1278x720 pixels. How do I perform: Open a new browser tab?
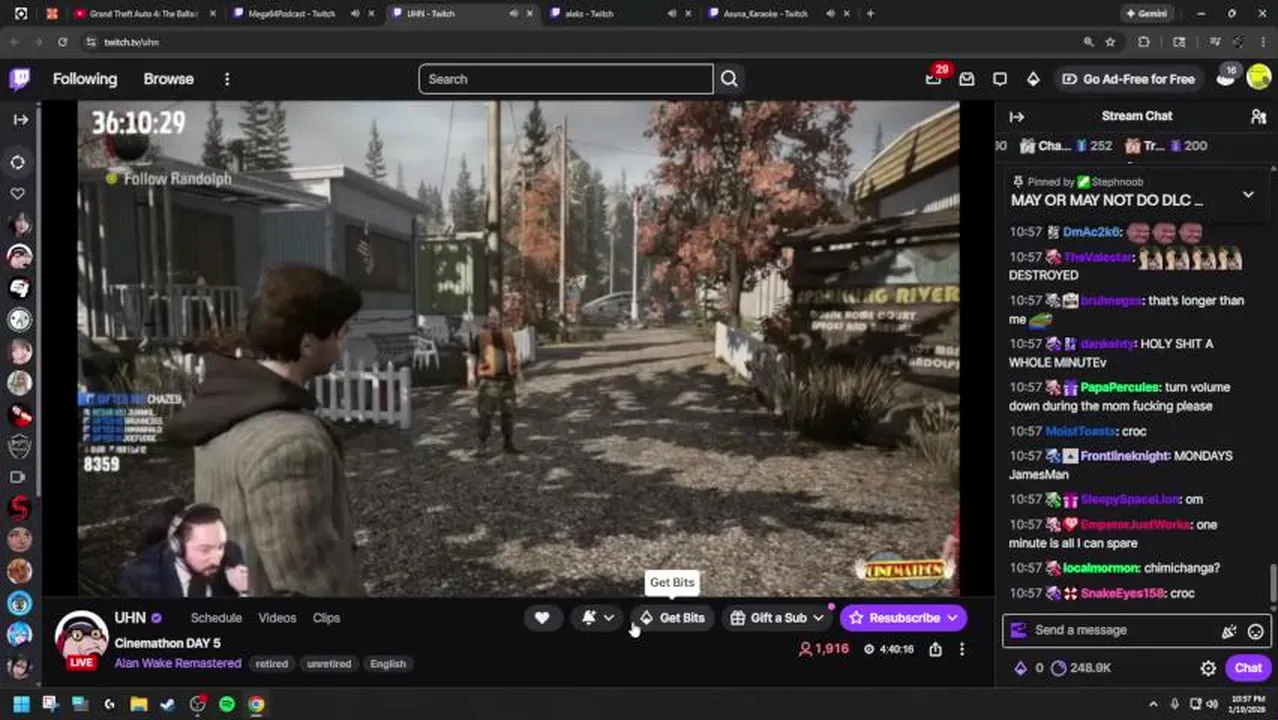870,13
